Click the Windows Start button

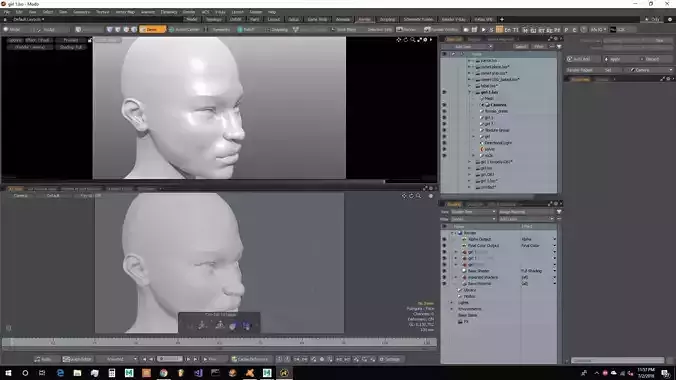(8, 373)
